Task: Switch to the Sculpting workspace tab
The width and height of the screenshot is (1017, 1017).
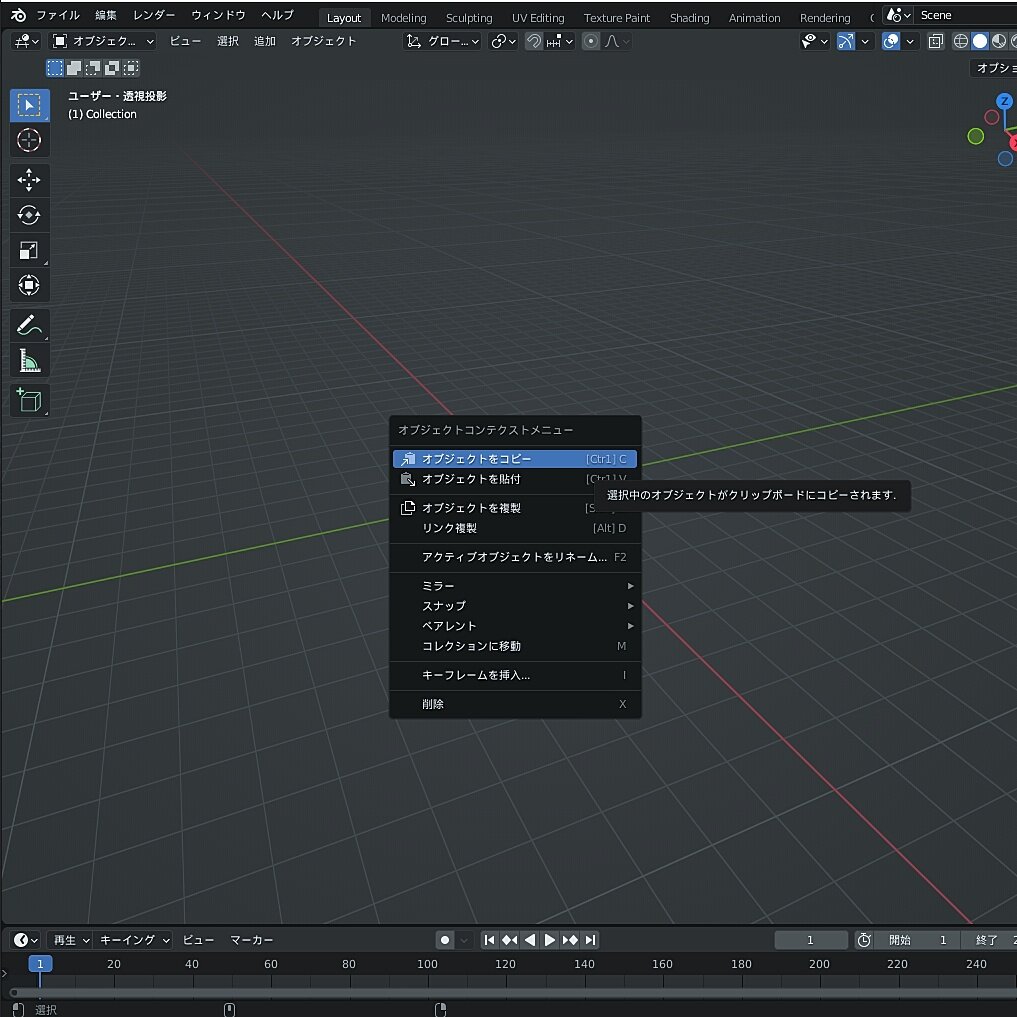Action: click(469, 18)
